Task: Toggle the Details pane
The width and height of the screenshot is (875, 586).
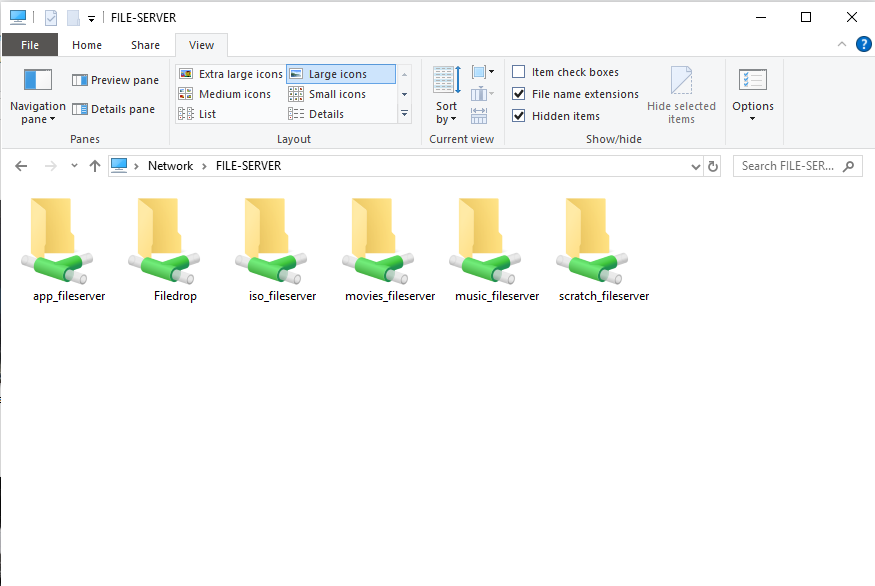Action: (114, 109)
